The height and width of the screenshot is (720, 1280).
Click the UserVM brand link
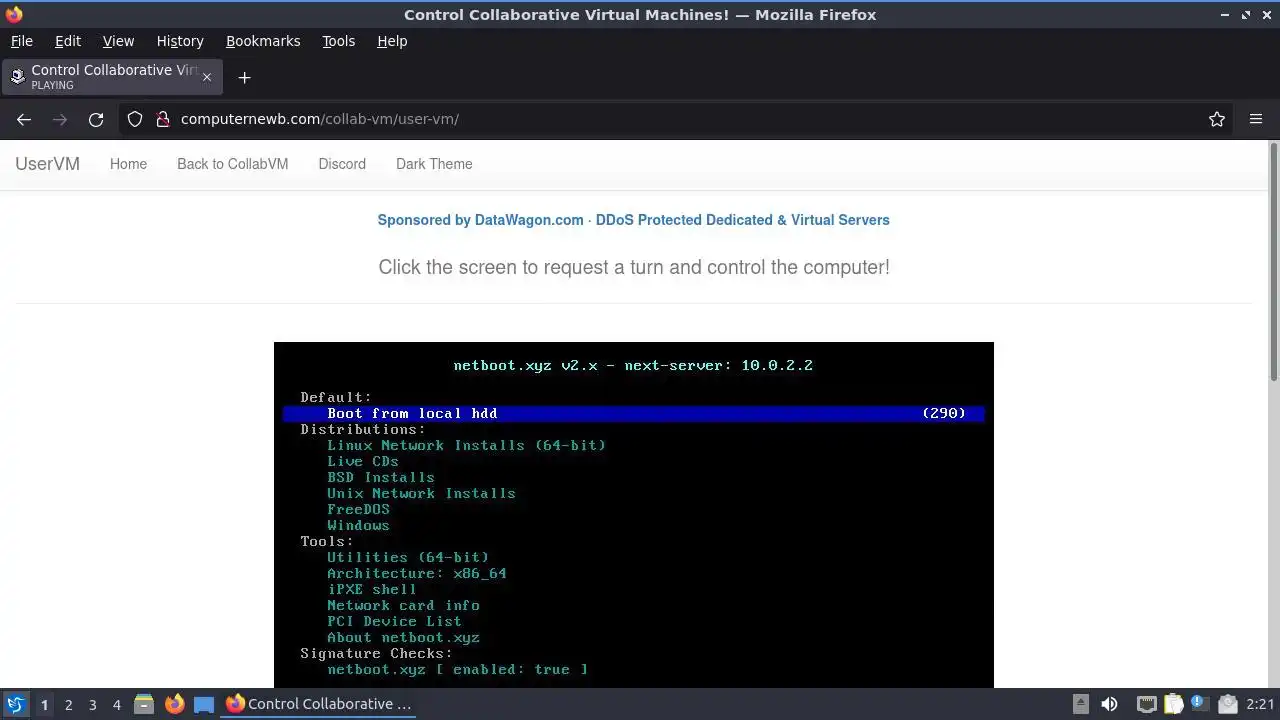click(x=47, y=164)
